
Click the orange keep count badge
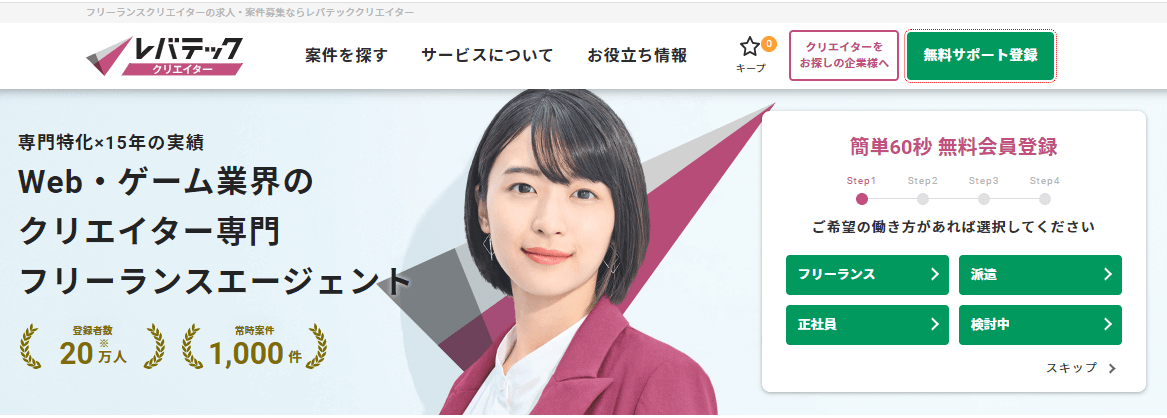(769, 43)
